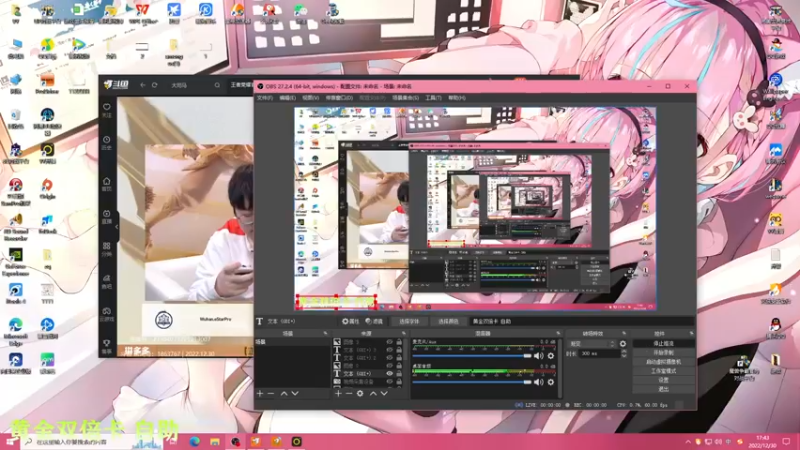Move the scene up in the Scenes panel
800x450 pixels.
tap(284, 393)
